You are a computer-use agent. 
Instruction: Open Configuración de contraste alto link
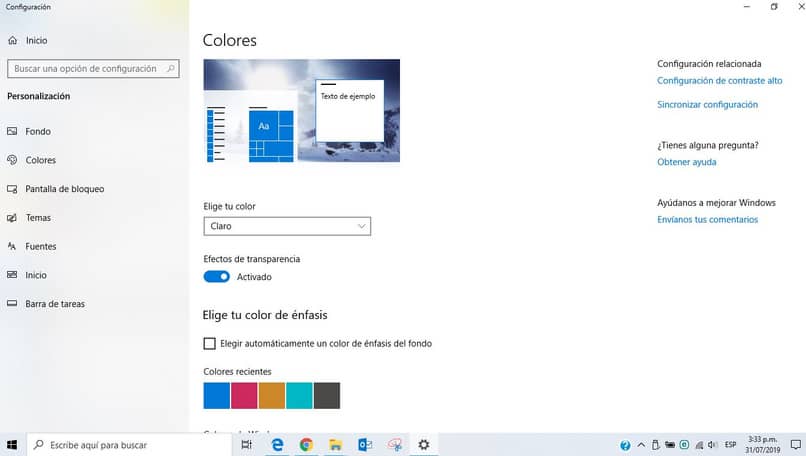pyautogui.click(x=719, y=81)
